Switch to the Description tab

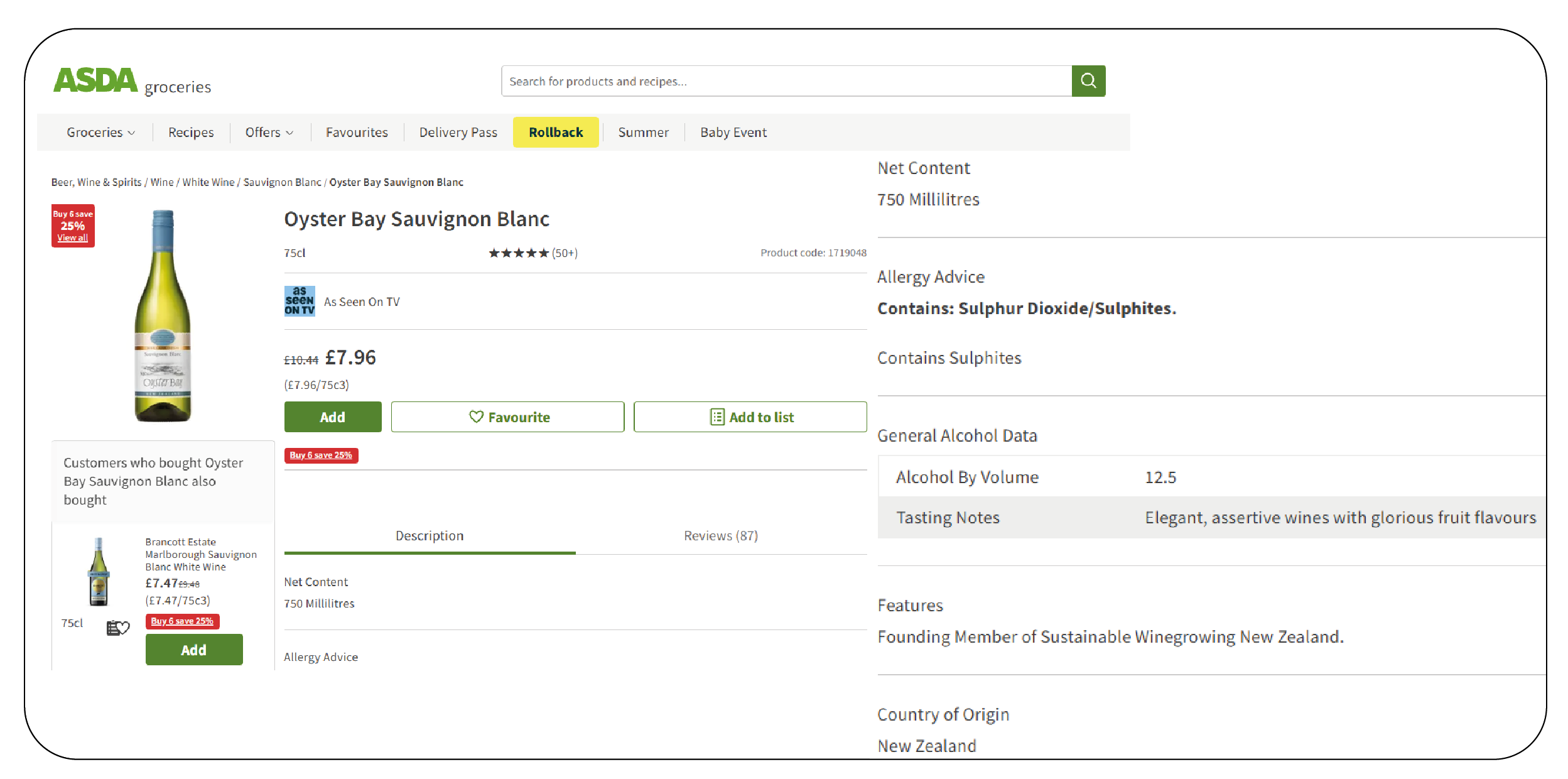(x=430, y=535)
